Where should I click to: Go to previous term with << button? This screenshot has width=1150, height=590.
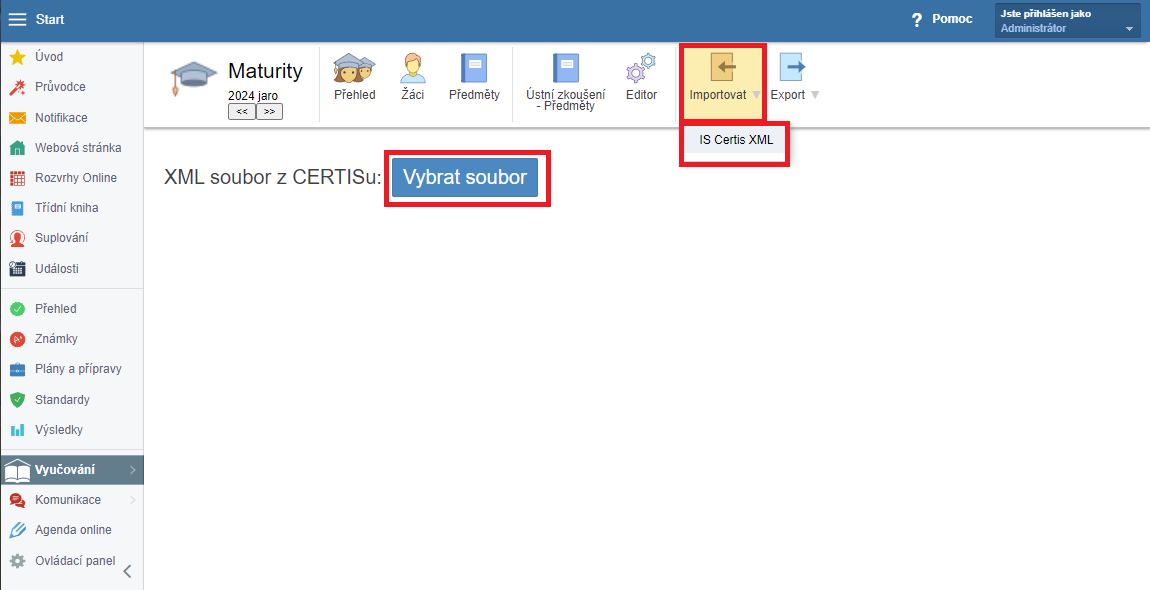[x=241, y=112]
